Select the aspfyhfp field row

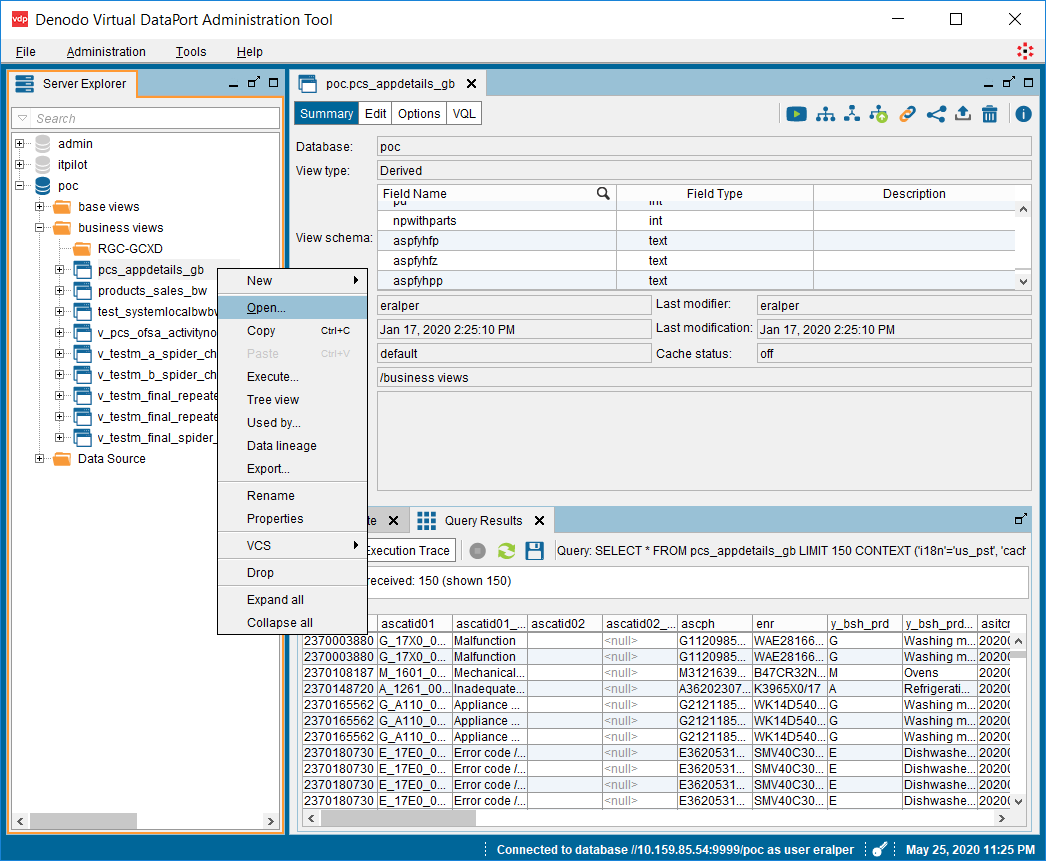coord(696,241)
